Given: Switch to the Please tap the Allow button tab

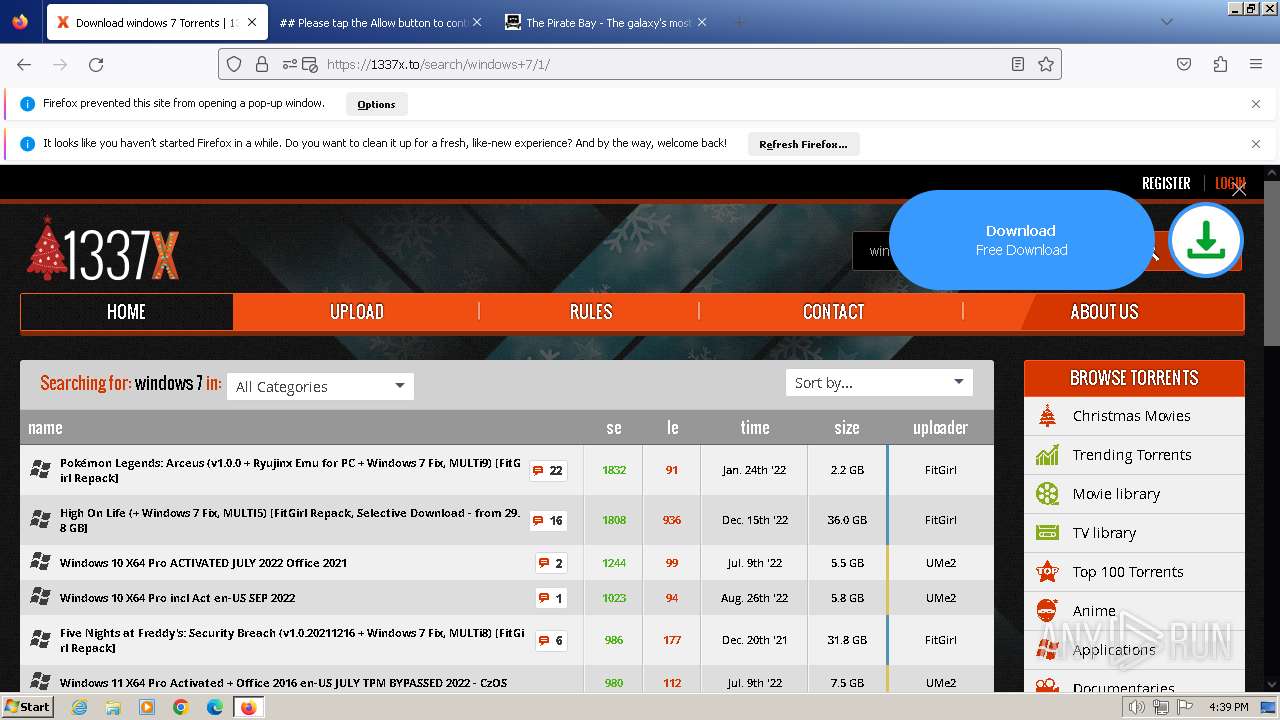Looking at the screenshot, I should [381, 22].
